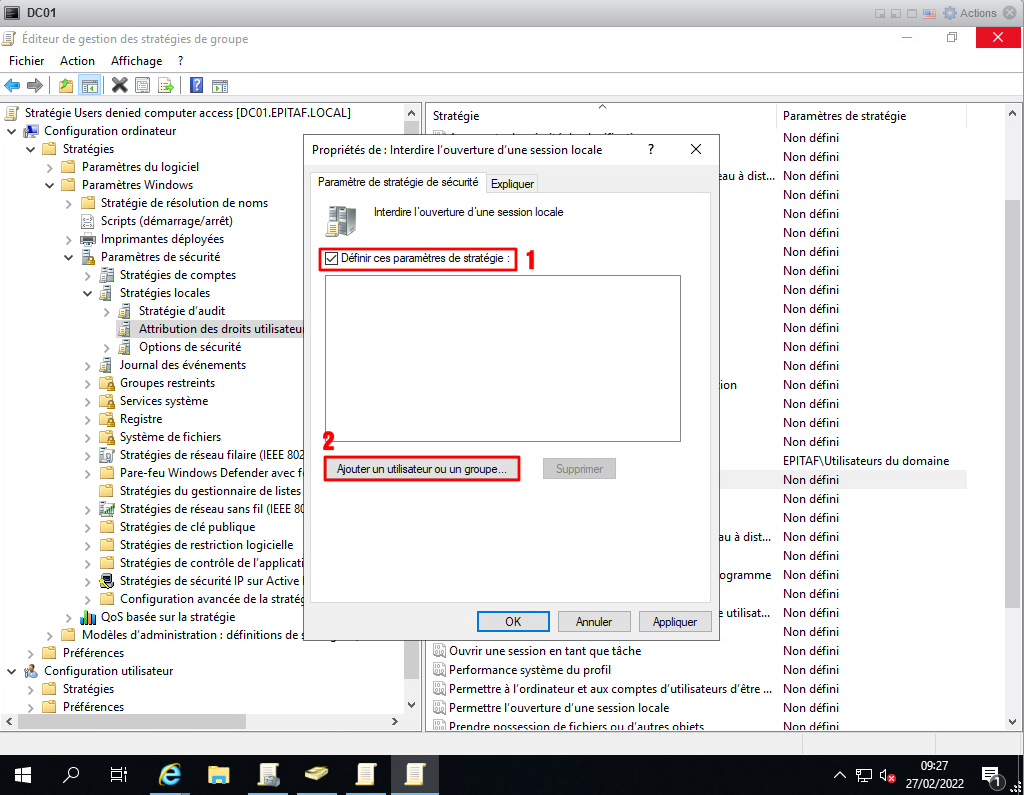Click the blue Help question mark icon
Screen dimensions: 1024x795
[196, 85]
